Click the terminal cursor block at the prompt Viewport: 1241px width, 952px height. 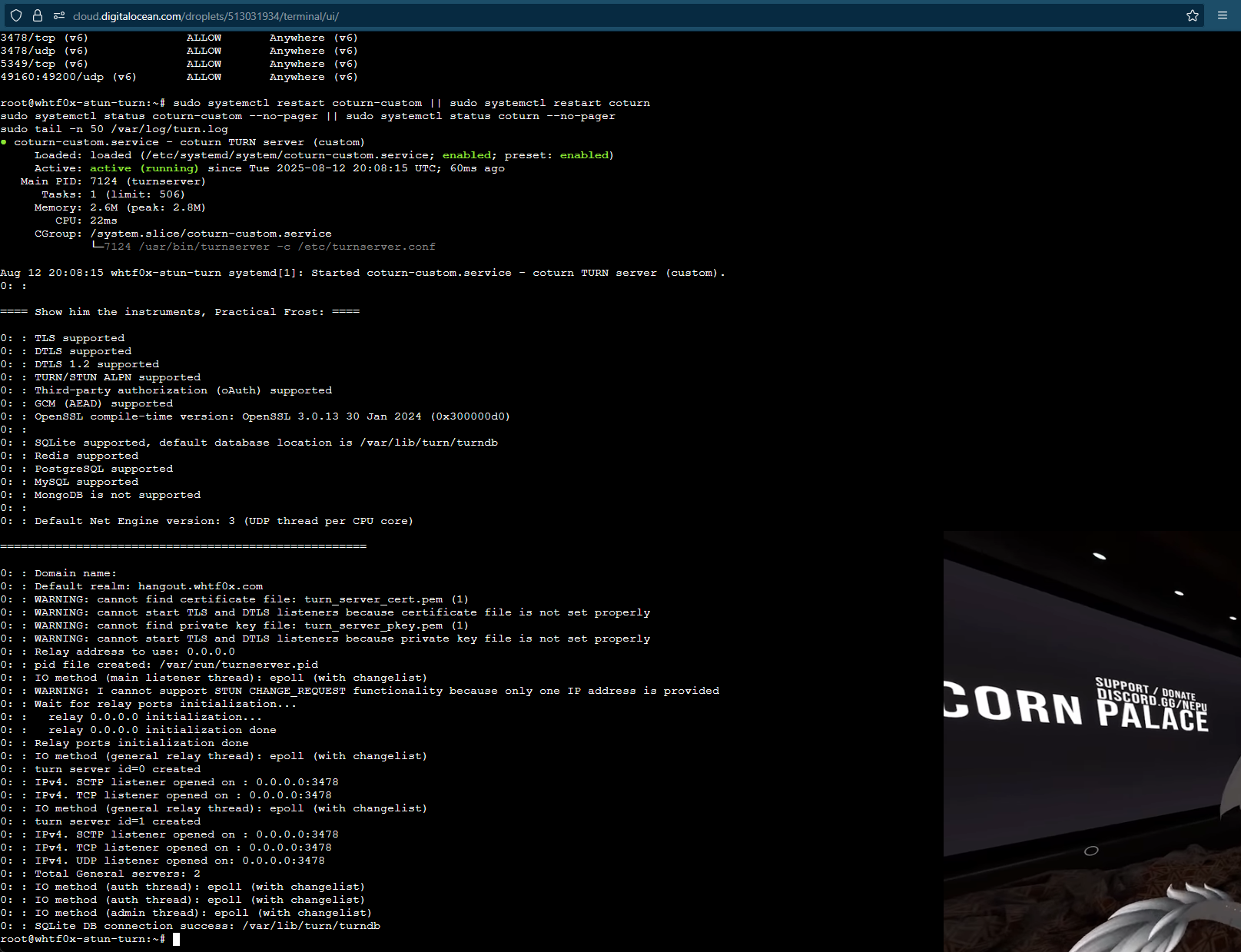pyautogui.click(x=176, y=939)
